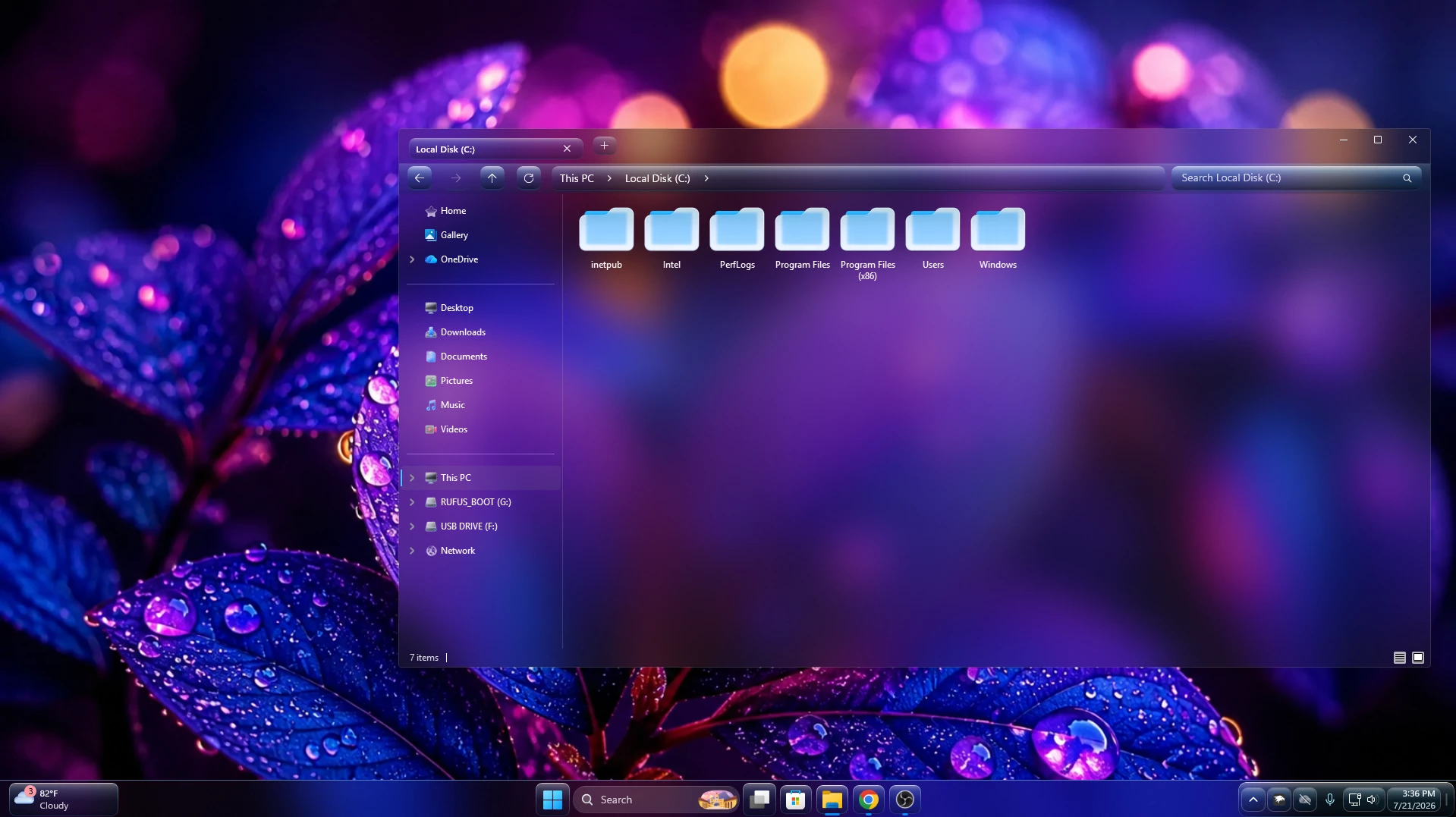Switch to large thumbnails view
Image resolution: width=1456 pixels, height=817 pixels.
[1418, 658]
